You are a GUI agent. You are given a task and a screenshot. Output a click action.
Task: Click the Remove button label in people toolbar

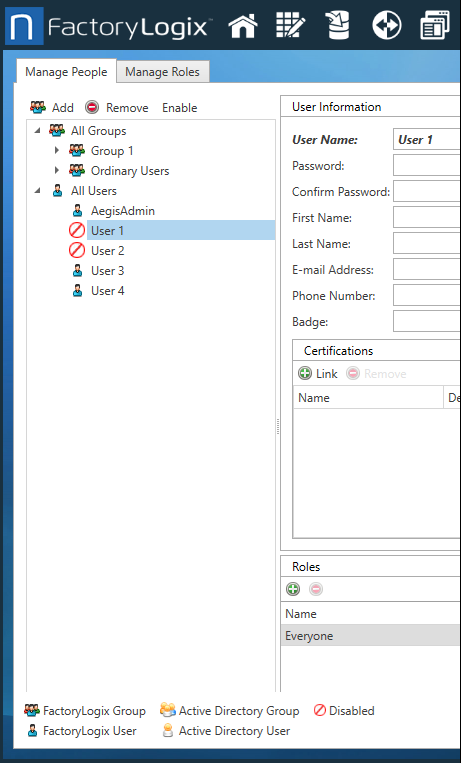[127, 108]
